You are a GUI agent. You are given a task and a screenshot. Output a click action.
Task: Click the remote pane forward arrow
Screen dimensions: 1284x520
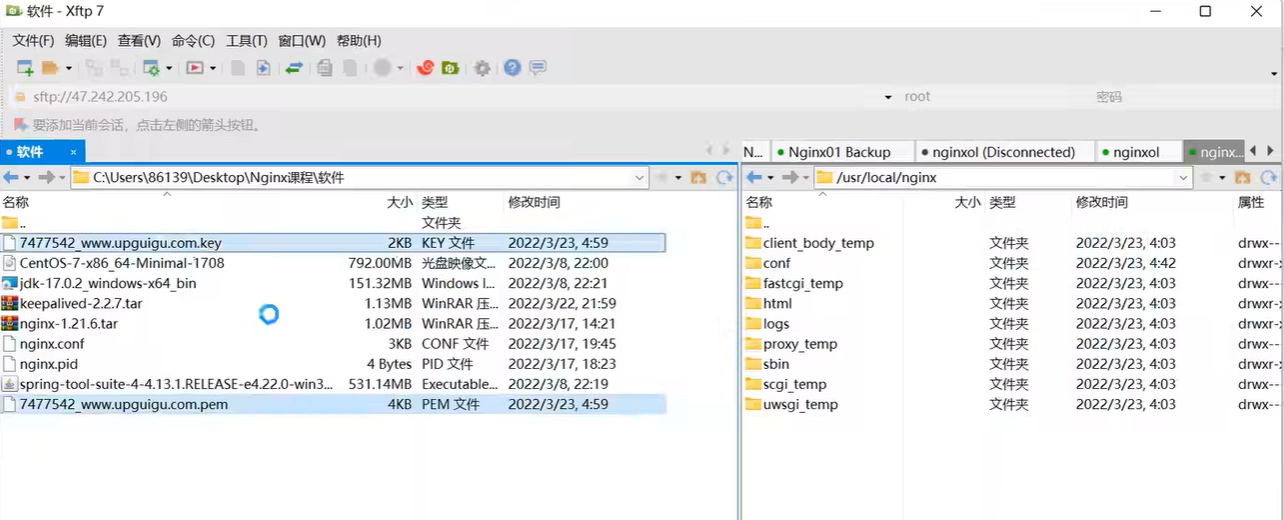[x=789, y=177]
